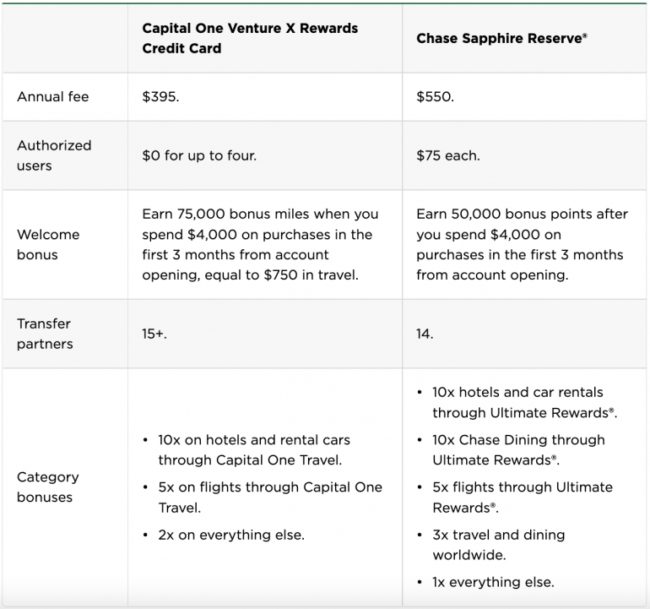Screen dimensions: 650x609
Task: Click the Category bonuses row label
Action: click(48, 487)
